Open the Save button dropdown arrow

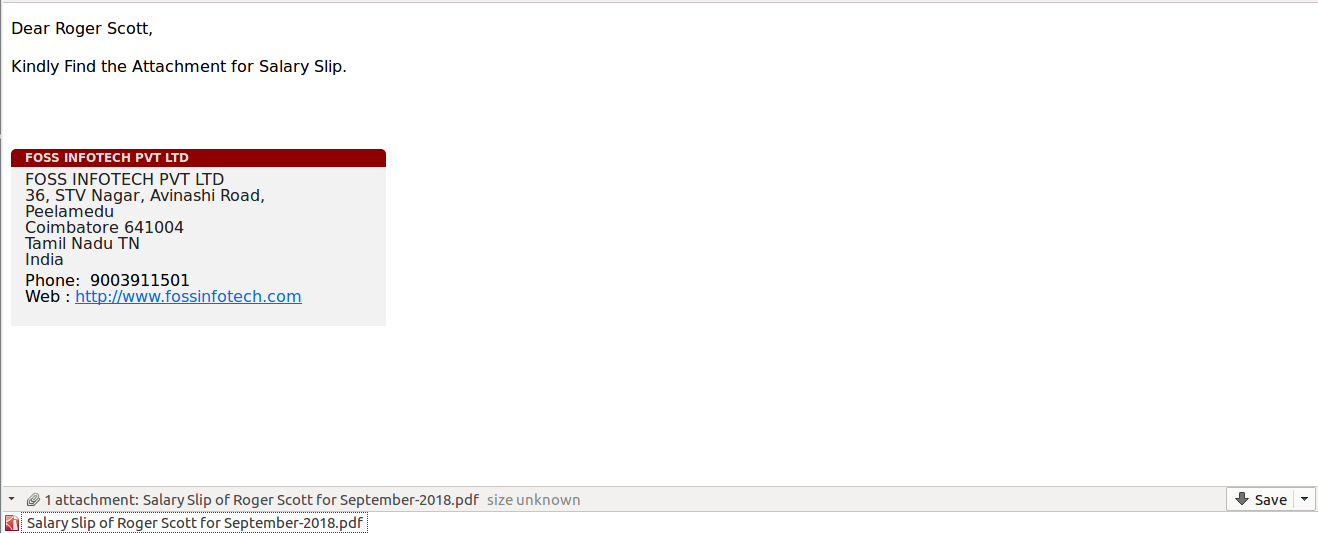pos(1304,499)
